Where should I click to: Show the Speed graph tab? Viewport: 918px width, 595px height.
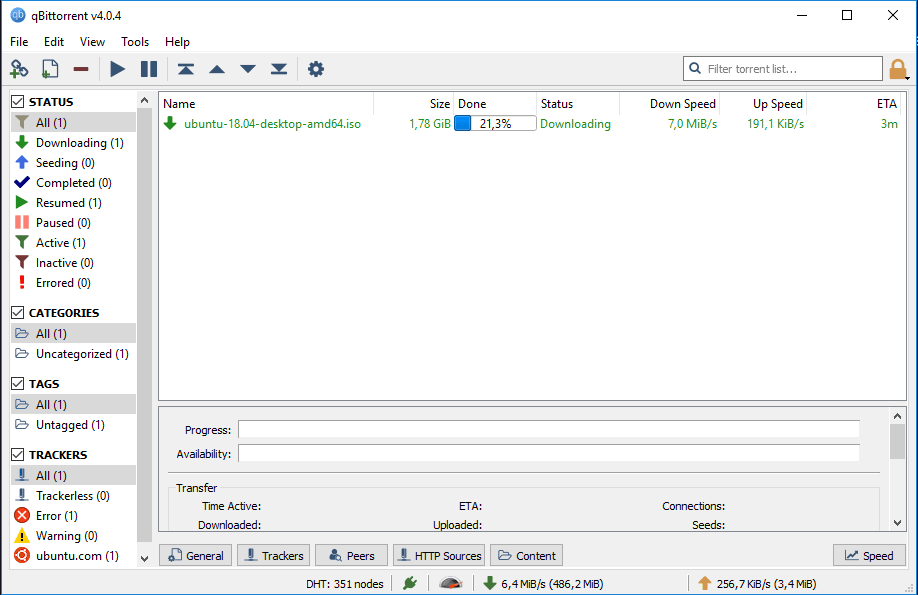(x=869, y=555)
